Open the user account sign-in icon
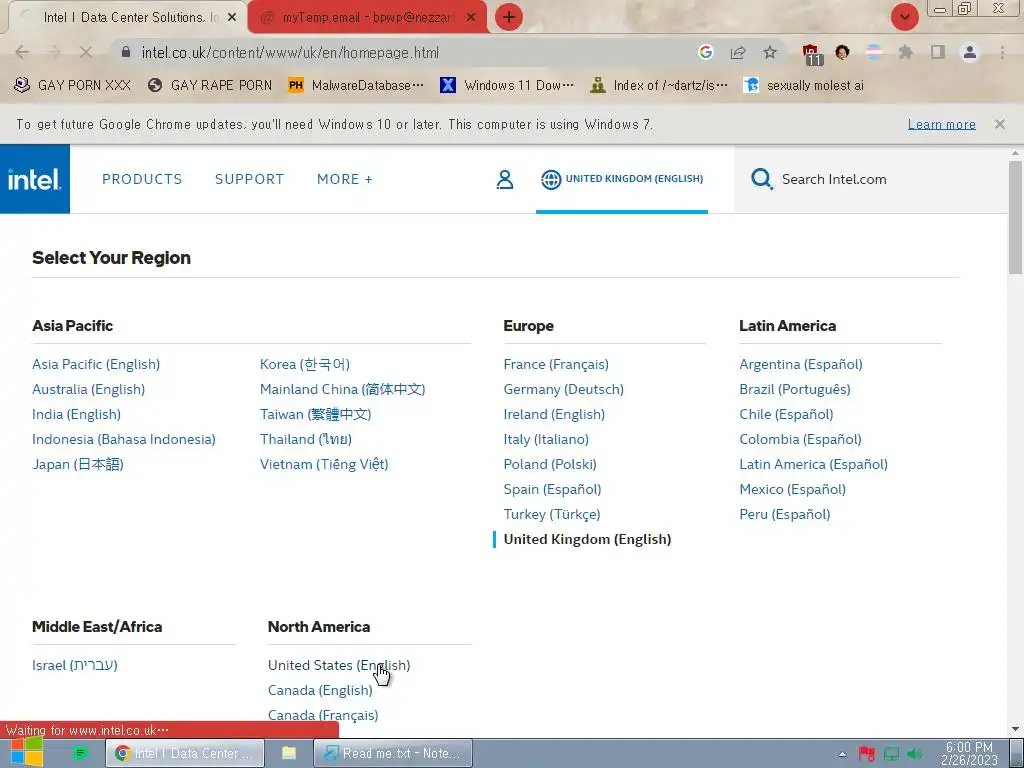Image resolution: width=1024 pixels, height=768 pixels. 505,179
